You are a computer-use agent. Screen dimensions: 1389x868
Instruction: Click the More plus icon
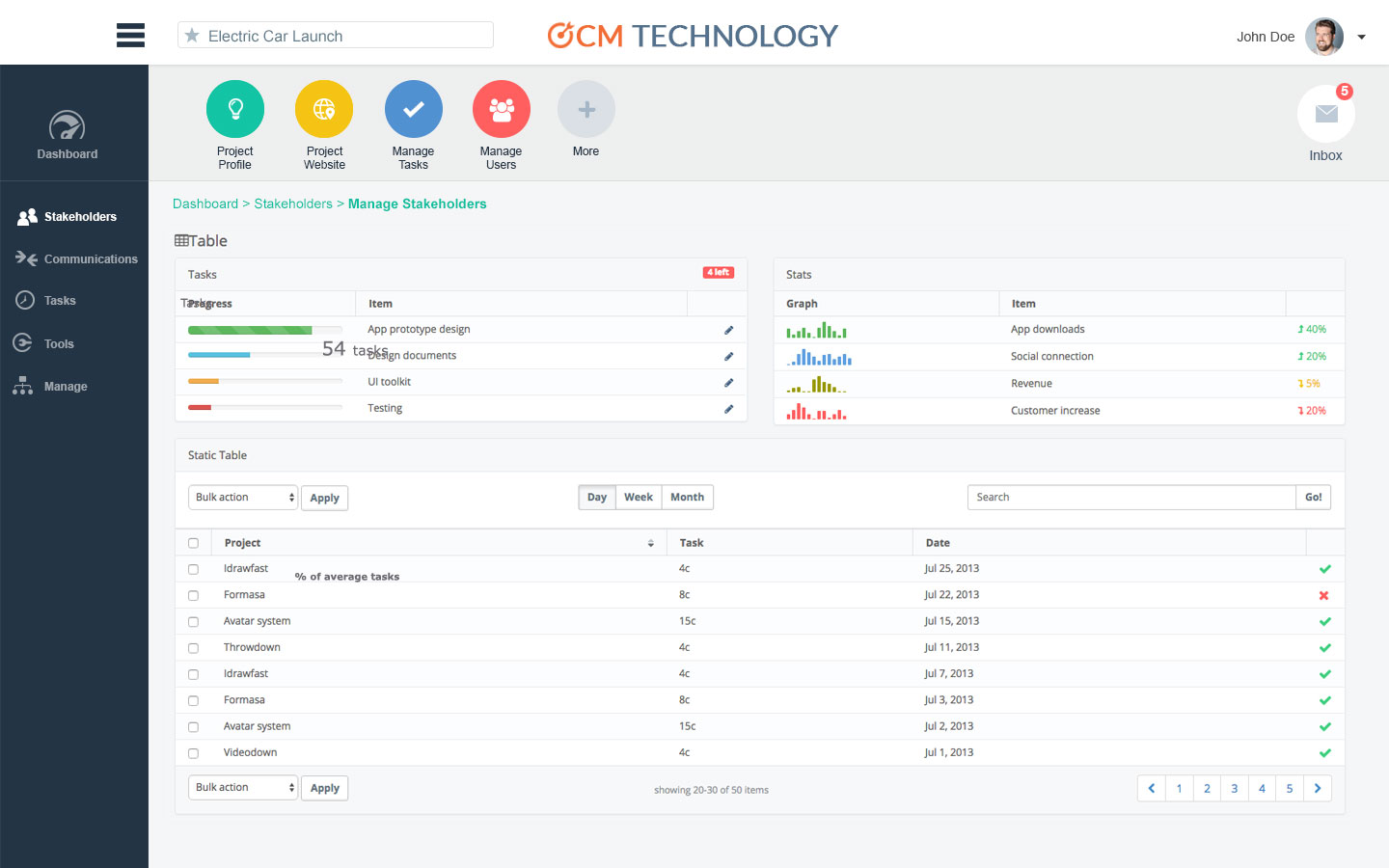point(586,109)
